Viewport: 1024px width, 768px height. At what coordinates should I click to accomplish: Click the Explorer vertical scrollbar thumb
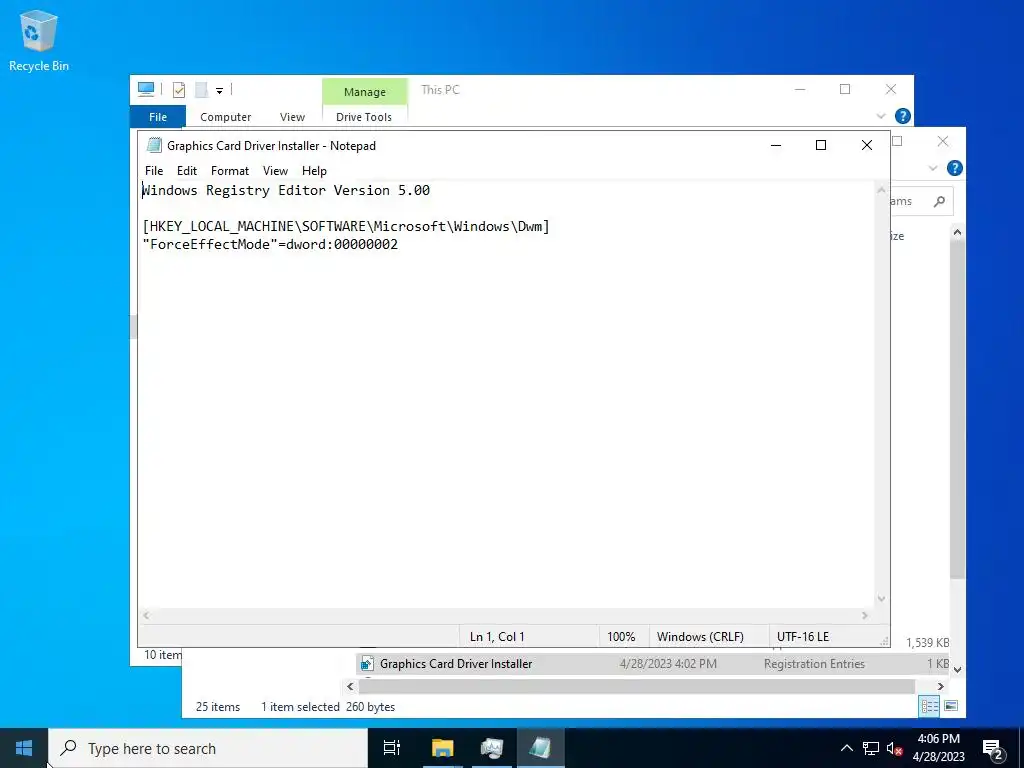click(957, 409)
